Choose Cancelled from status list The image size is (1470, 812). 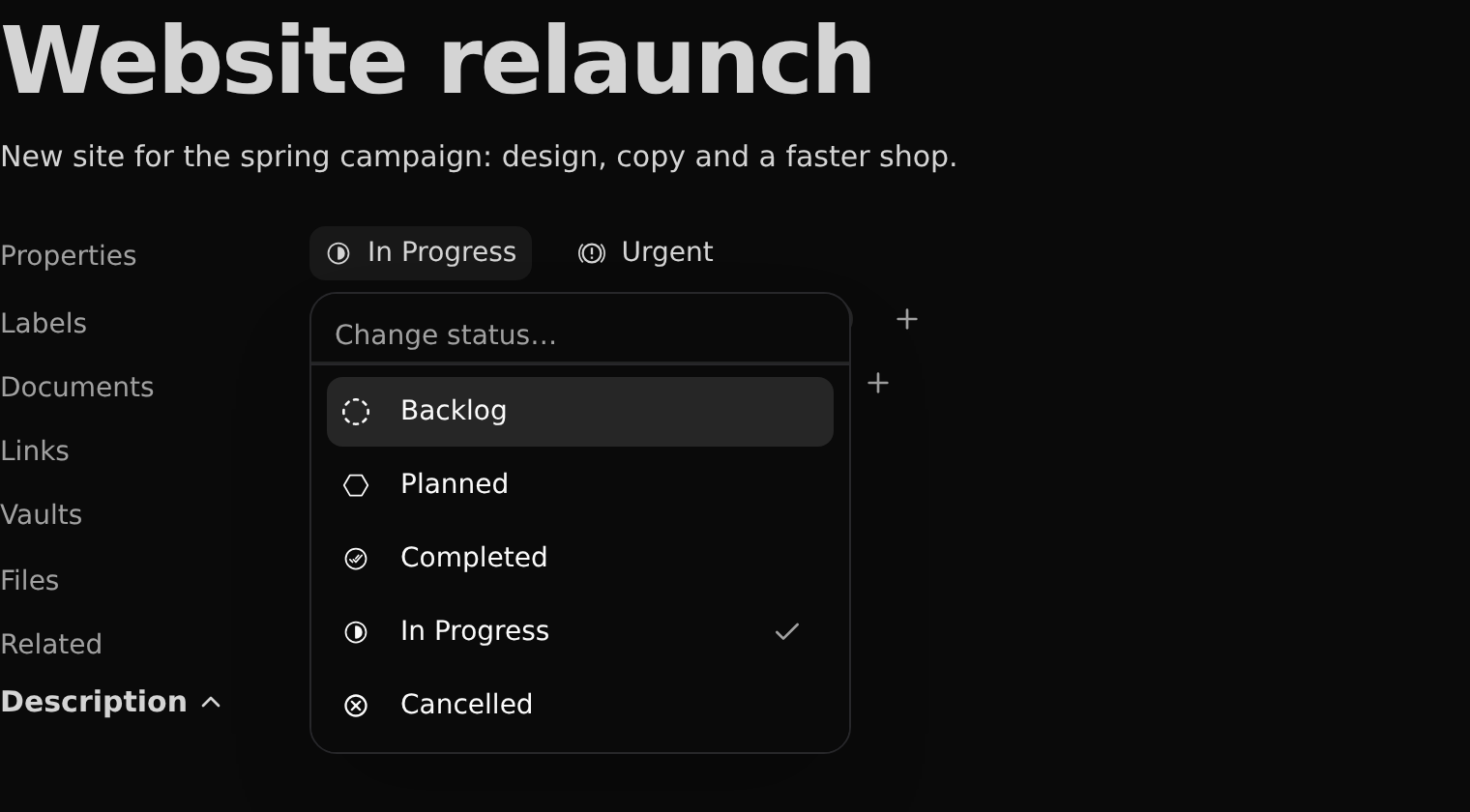point(580,706)
